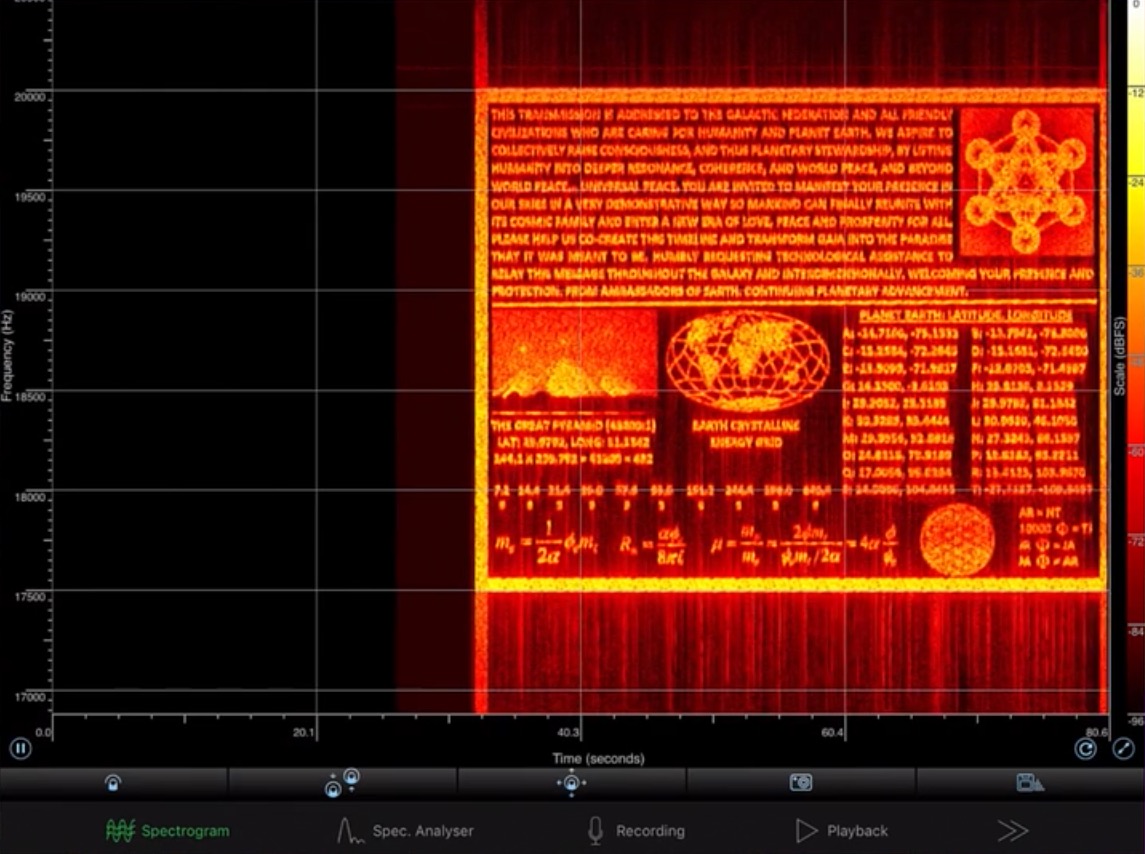Click the flower of life circle image

point(957,540)
